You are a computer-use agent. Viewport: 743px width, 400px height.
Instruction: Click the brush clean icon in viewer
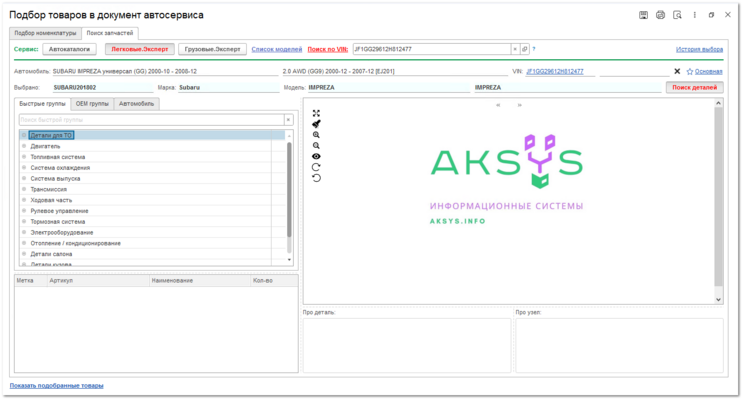pos(316,124)
